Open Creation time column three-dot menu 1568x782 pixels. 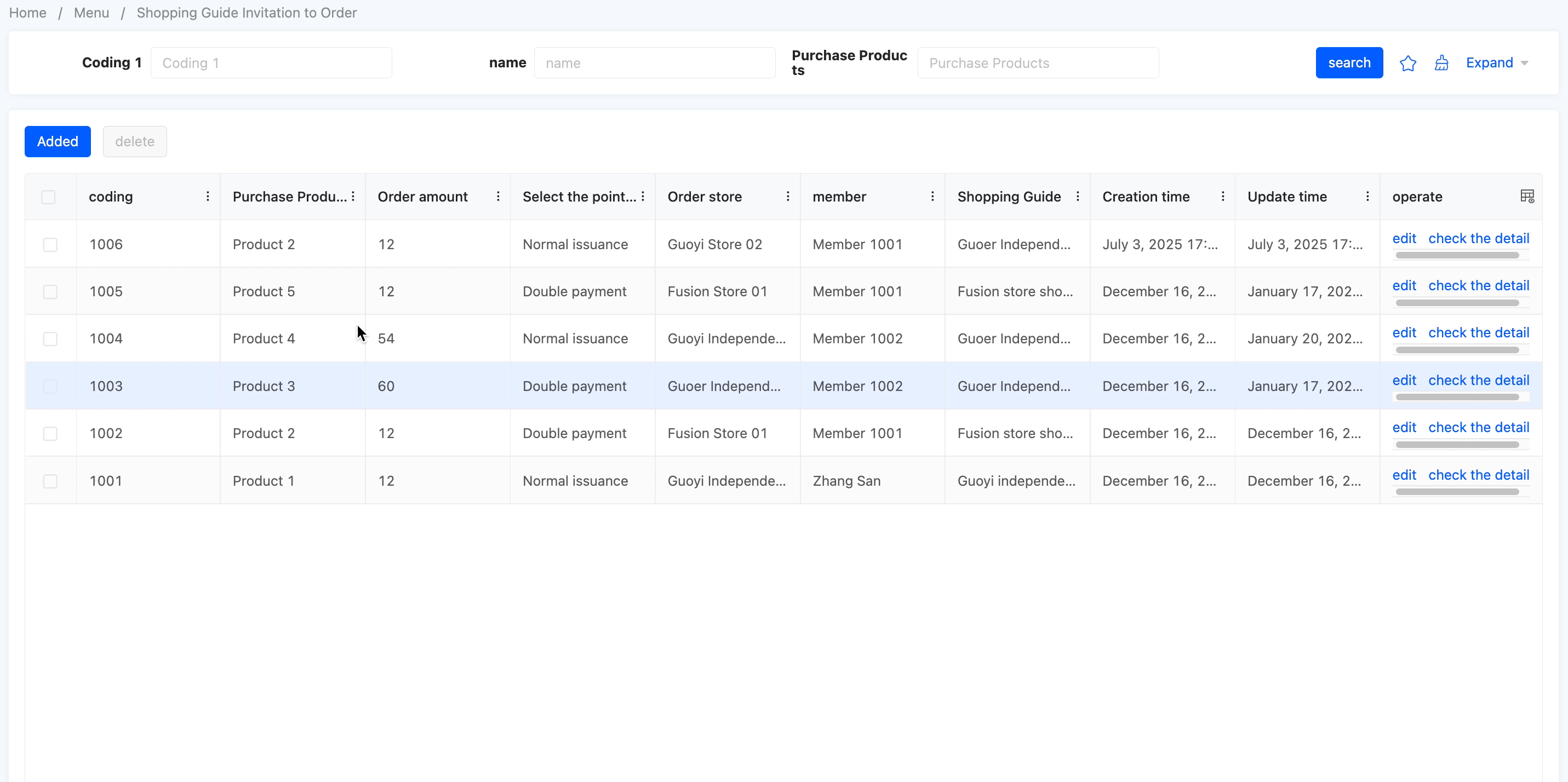coord(1222,196)
